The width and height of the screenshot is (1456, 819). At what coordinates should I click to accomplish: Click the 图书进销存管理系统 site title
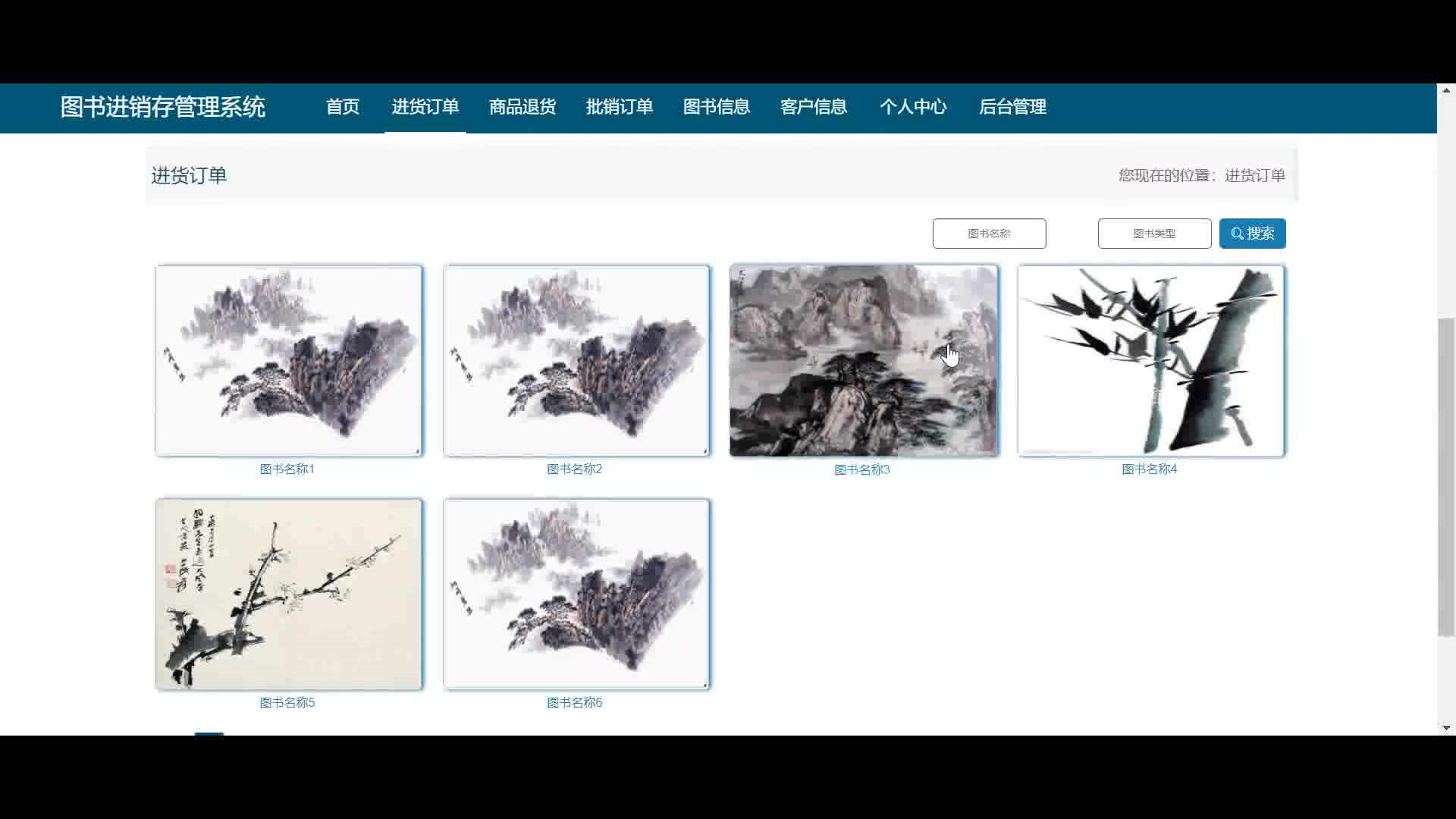pos(163,107)
